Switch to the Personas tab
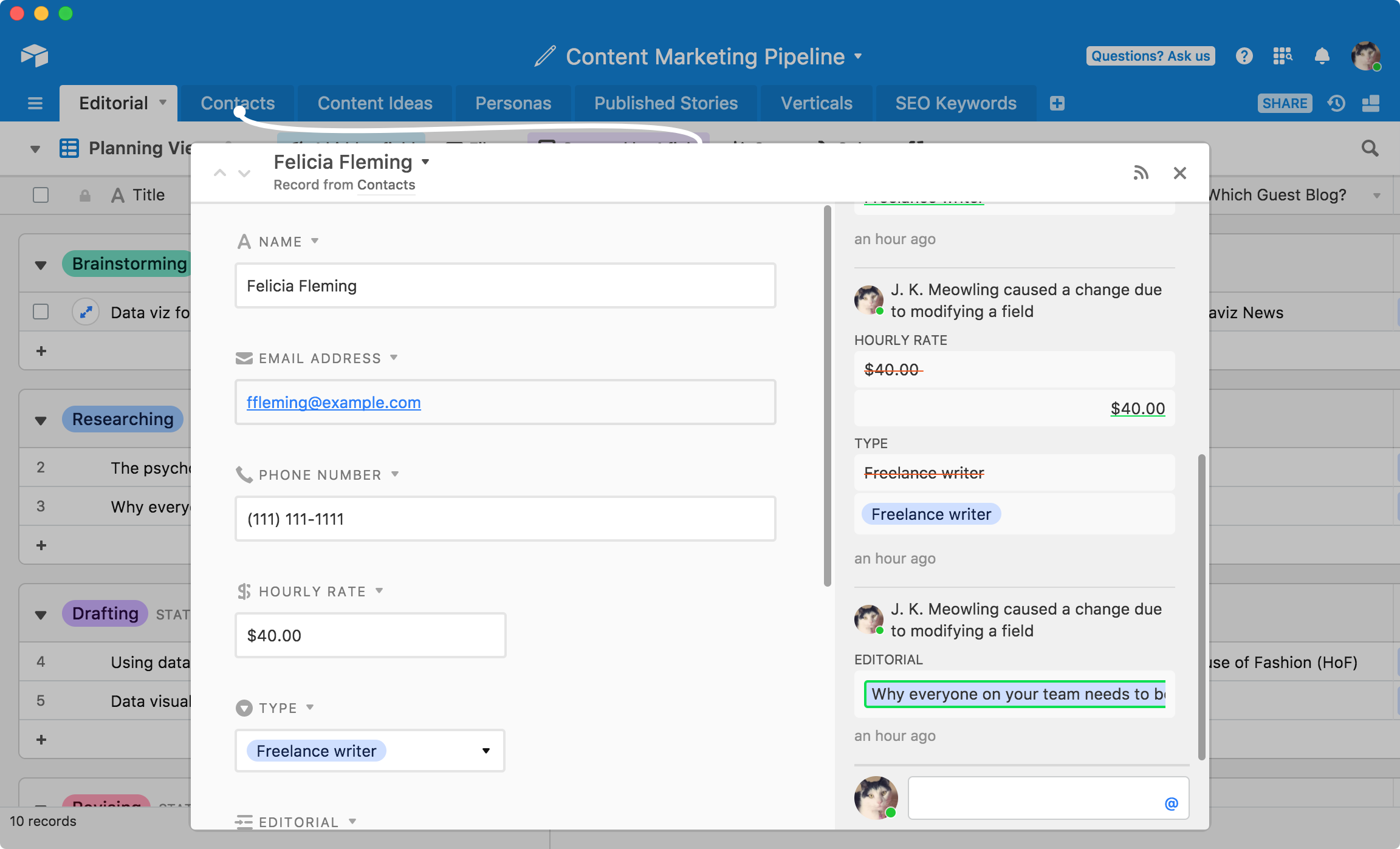The image size is (1400, 849). tap(513, 103)
